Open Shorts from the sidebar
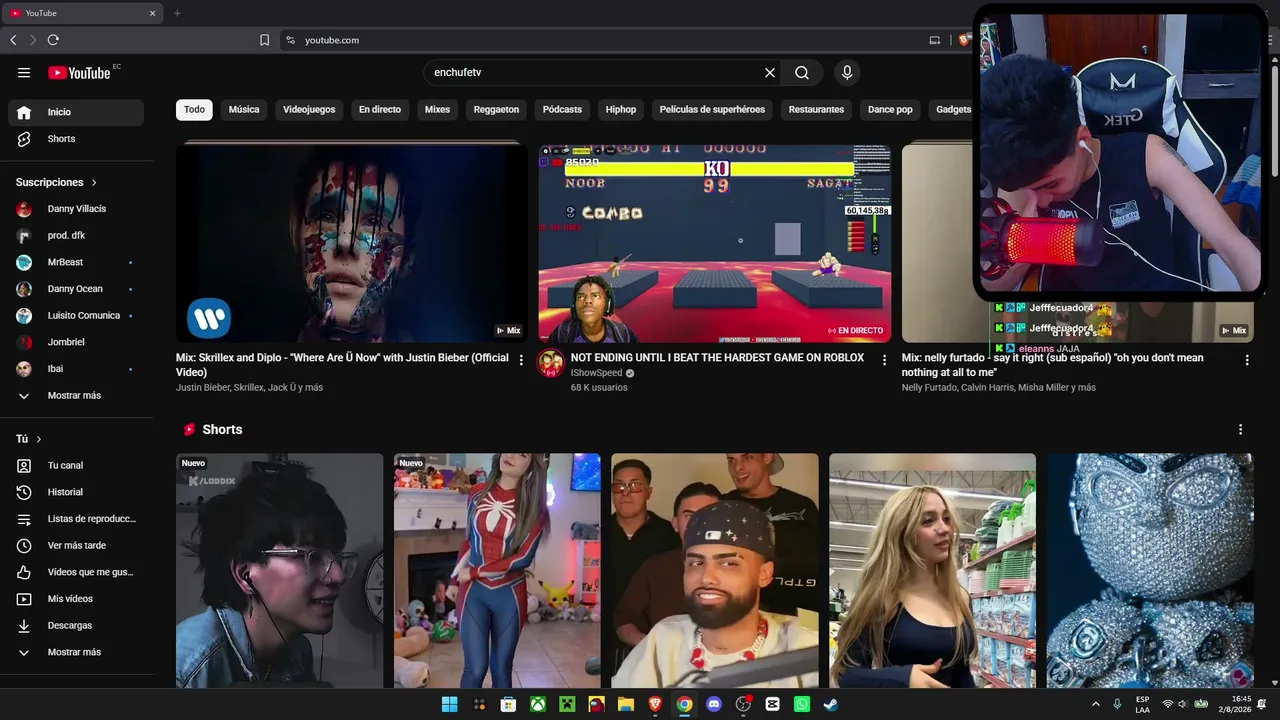 click(76, 139)
